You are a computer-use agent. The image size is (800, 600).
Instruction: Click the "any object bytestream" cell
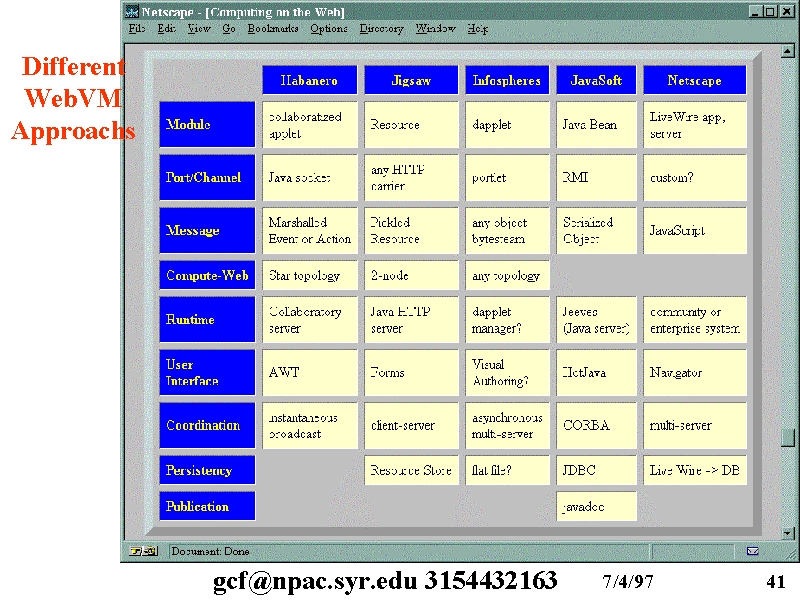507,231
